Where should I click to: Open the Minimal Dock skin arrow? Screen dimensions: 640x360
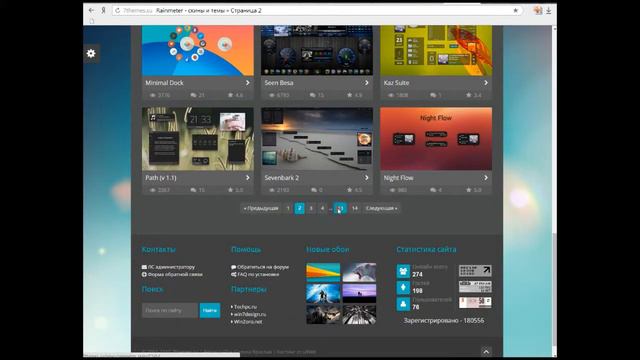pyautogui.click(x=247, y=83)
